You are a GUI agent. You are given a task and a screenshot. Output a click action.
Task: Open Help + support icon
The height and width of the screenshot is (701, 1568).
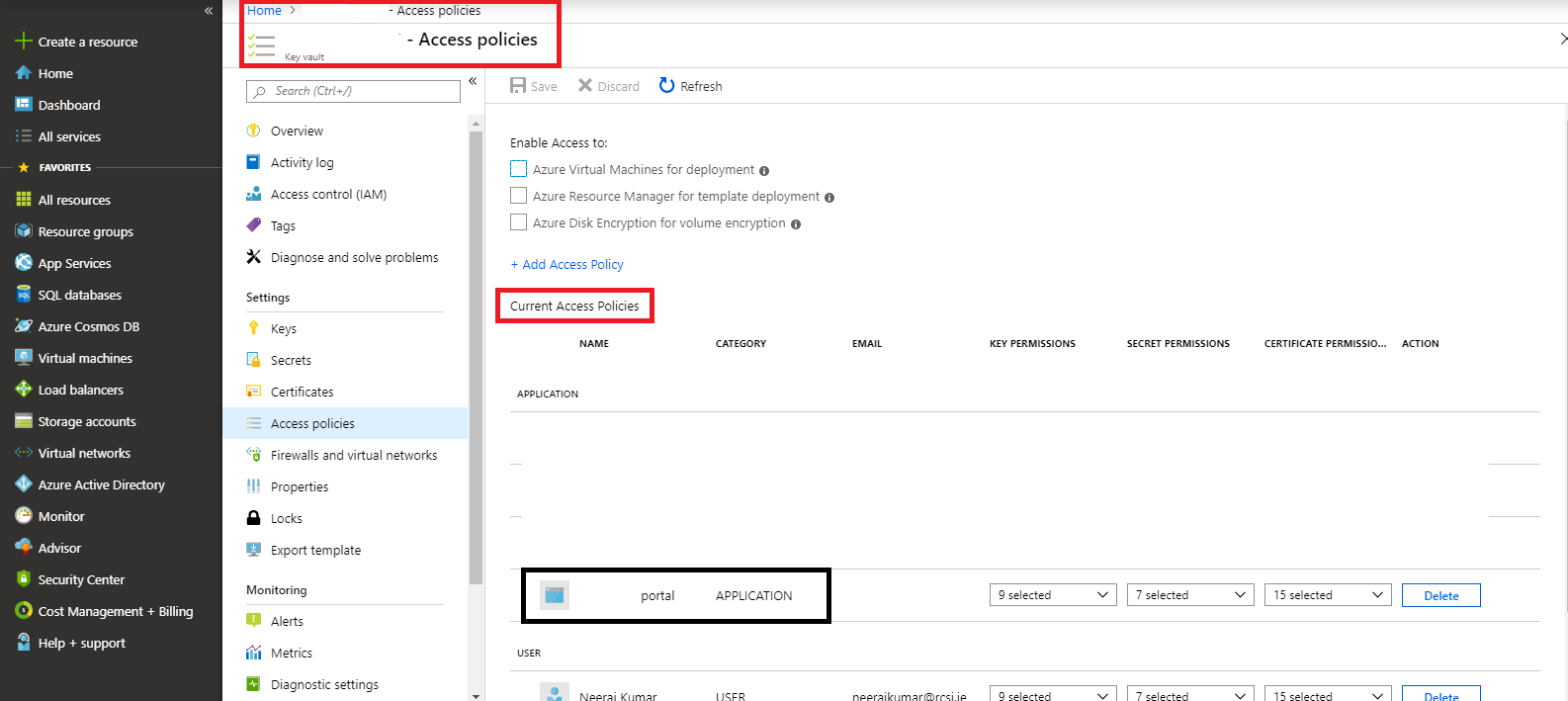coord(24,643)
